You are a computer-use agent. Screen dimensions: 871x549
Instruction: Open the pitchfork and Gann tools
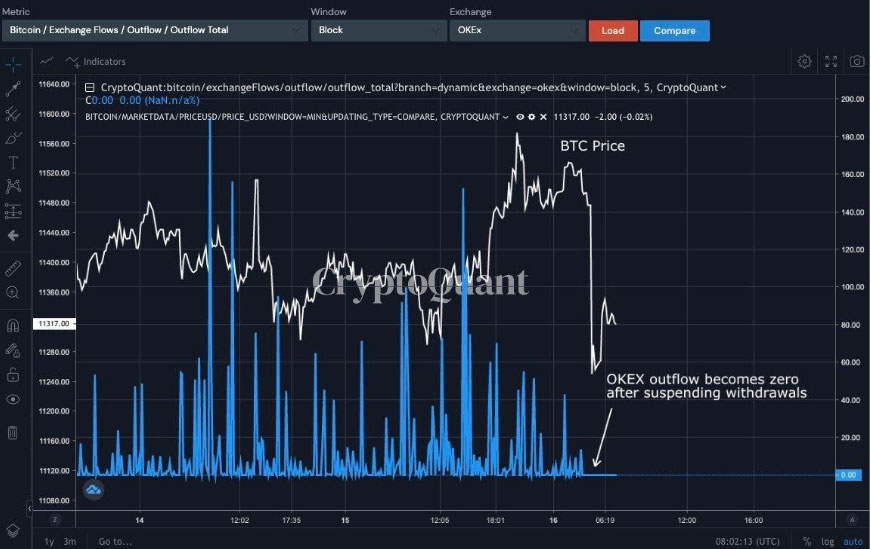point(13,113)
